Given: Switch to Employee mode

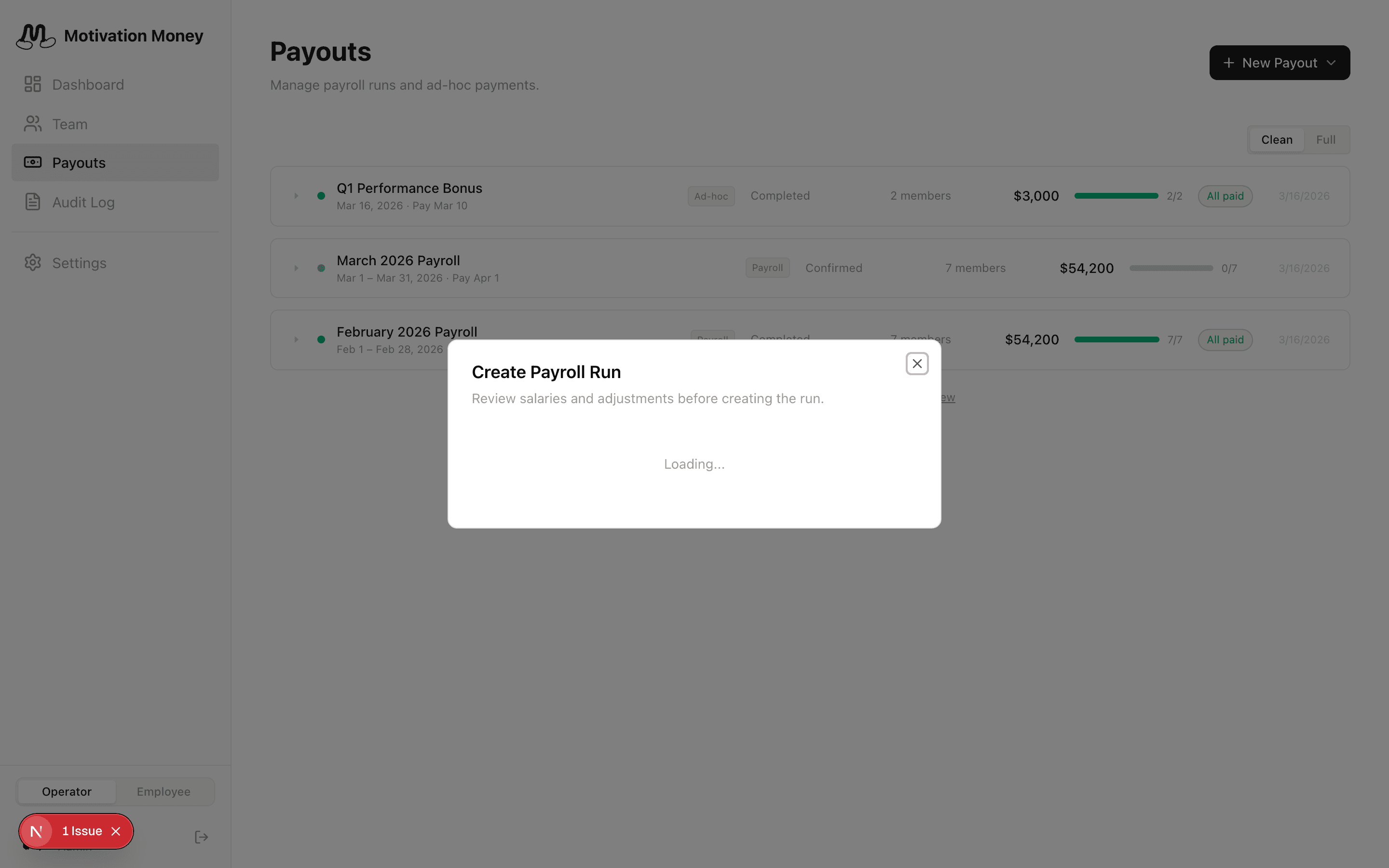Looking at the screenshot, I should [x=163, y=792].
